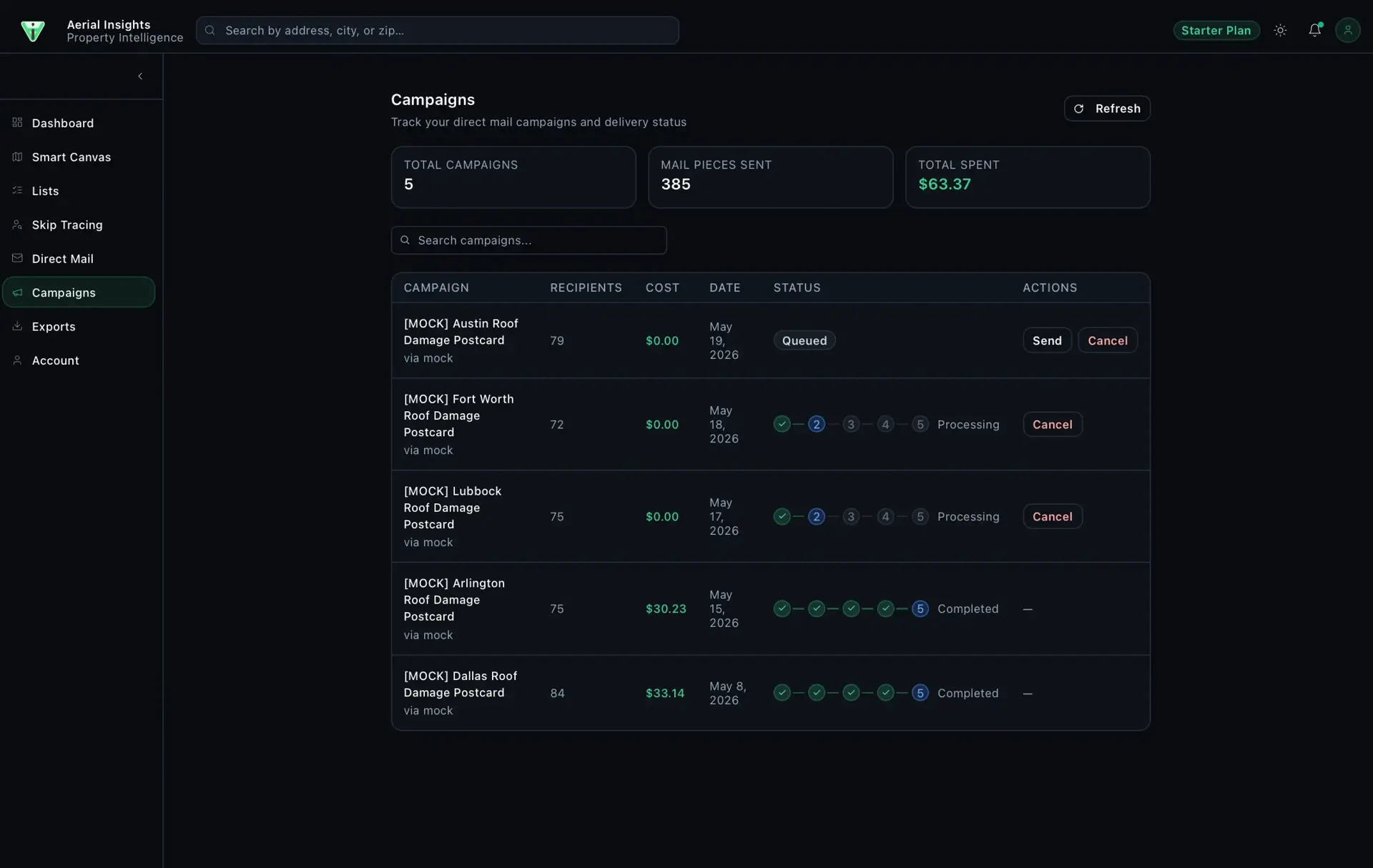Cancel the Austin Roof Damage Postcard campaign
This screenshot has width=1373, height=868.
coord(1108,340)
